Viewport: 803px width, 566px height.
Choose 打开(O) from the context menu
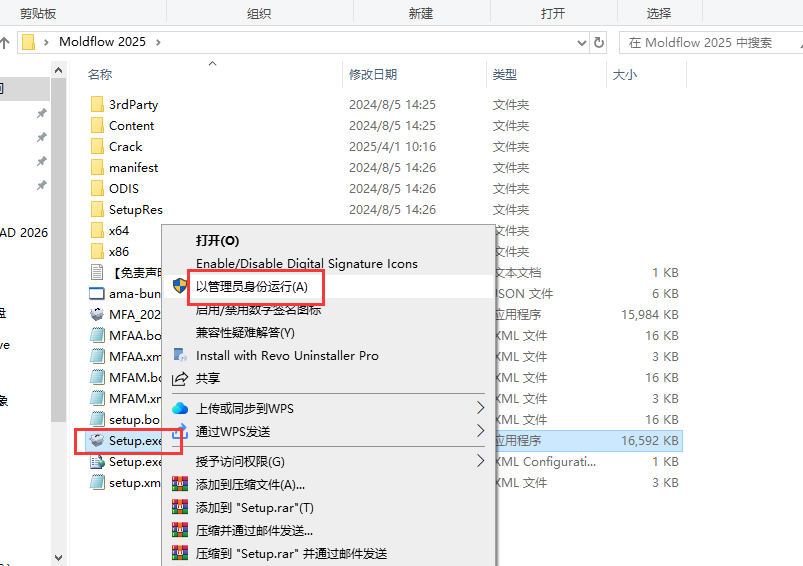pyautogui.click(x=217, y=241)
